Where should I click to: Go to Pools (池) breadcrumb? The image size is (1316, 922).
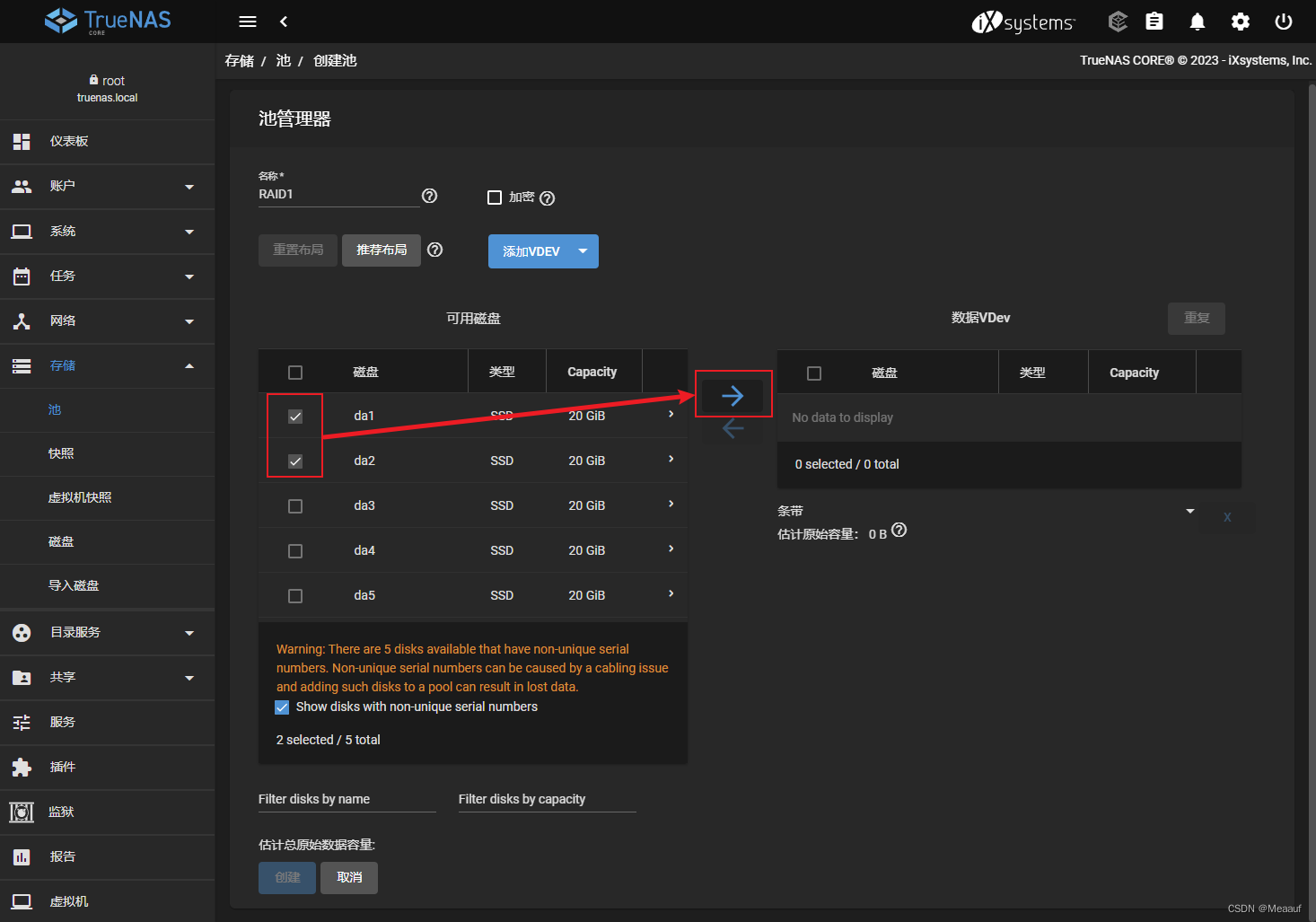click(284, 61)
